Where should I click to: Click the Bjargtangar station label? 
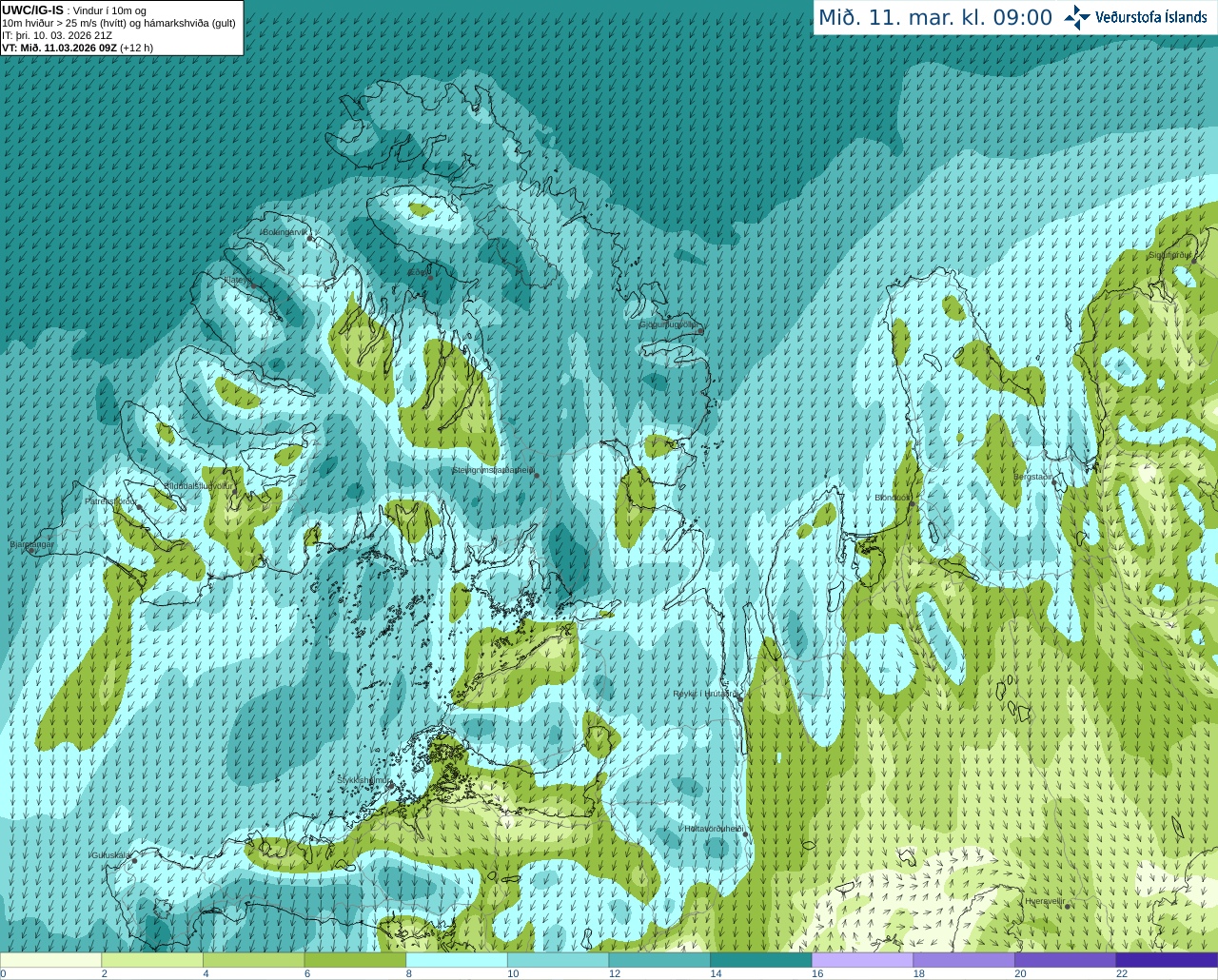click(x=32, y=544)
